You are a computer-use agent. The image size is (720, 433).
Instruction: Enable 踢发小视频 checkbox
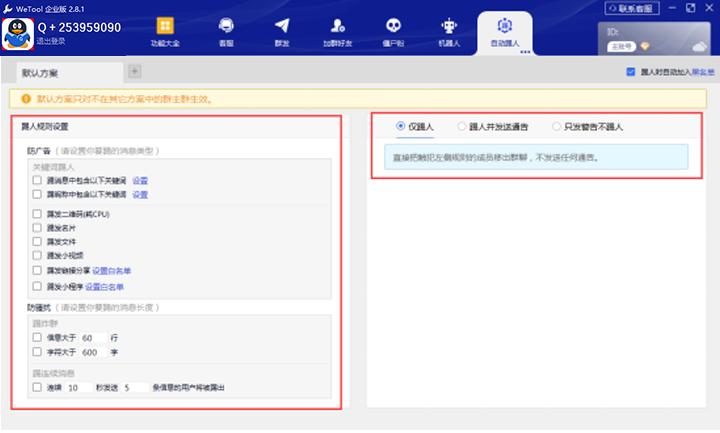pyautogui.click(x=37, y=255)
